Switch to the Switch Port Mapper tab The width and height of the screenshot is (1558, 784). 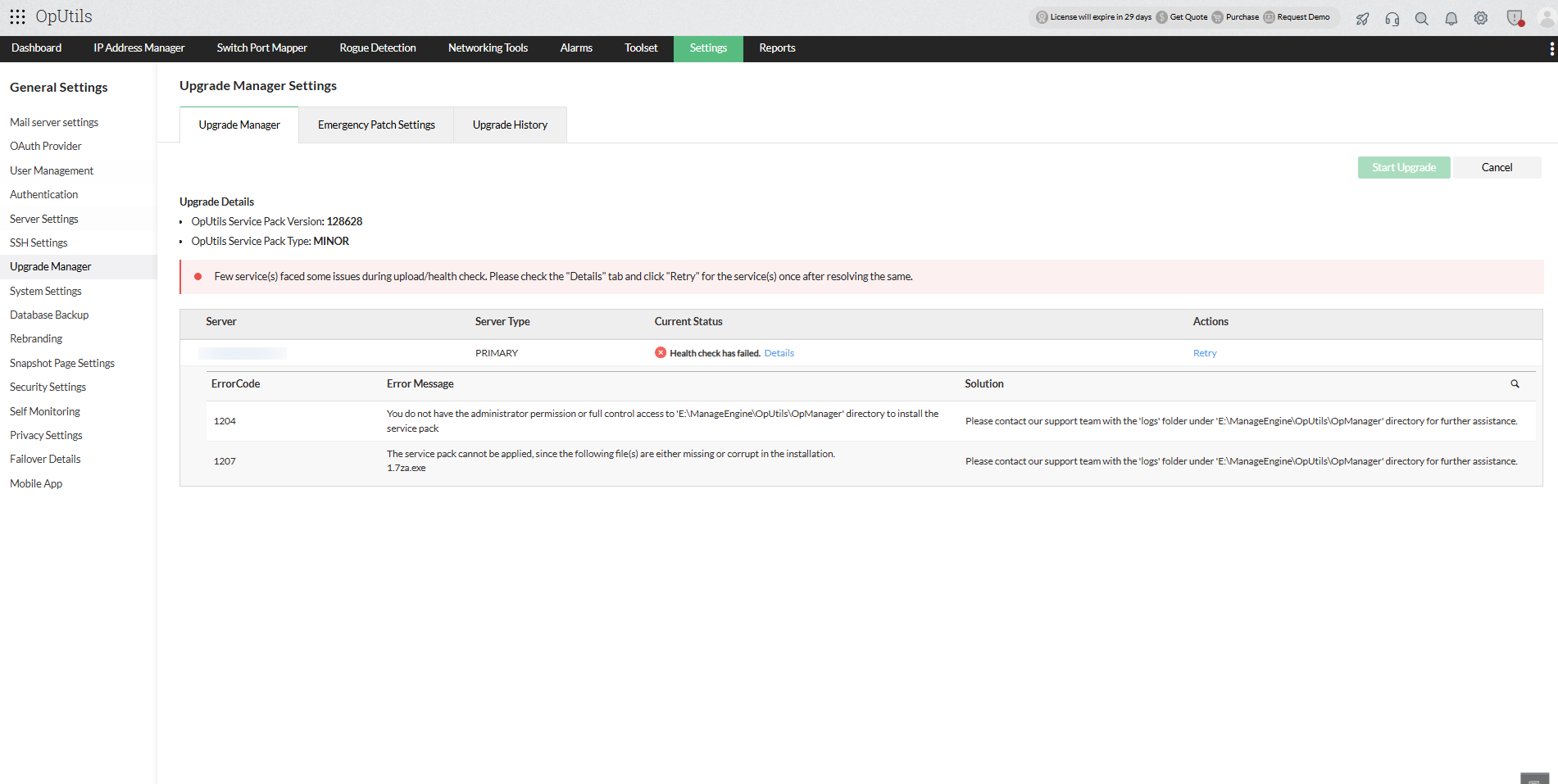262,48
